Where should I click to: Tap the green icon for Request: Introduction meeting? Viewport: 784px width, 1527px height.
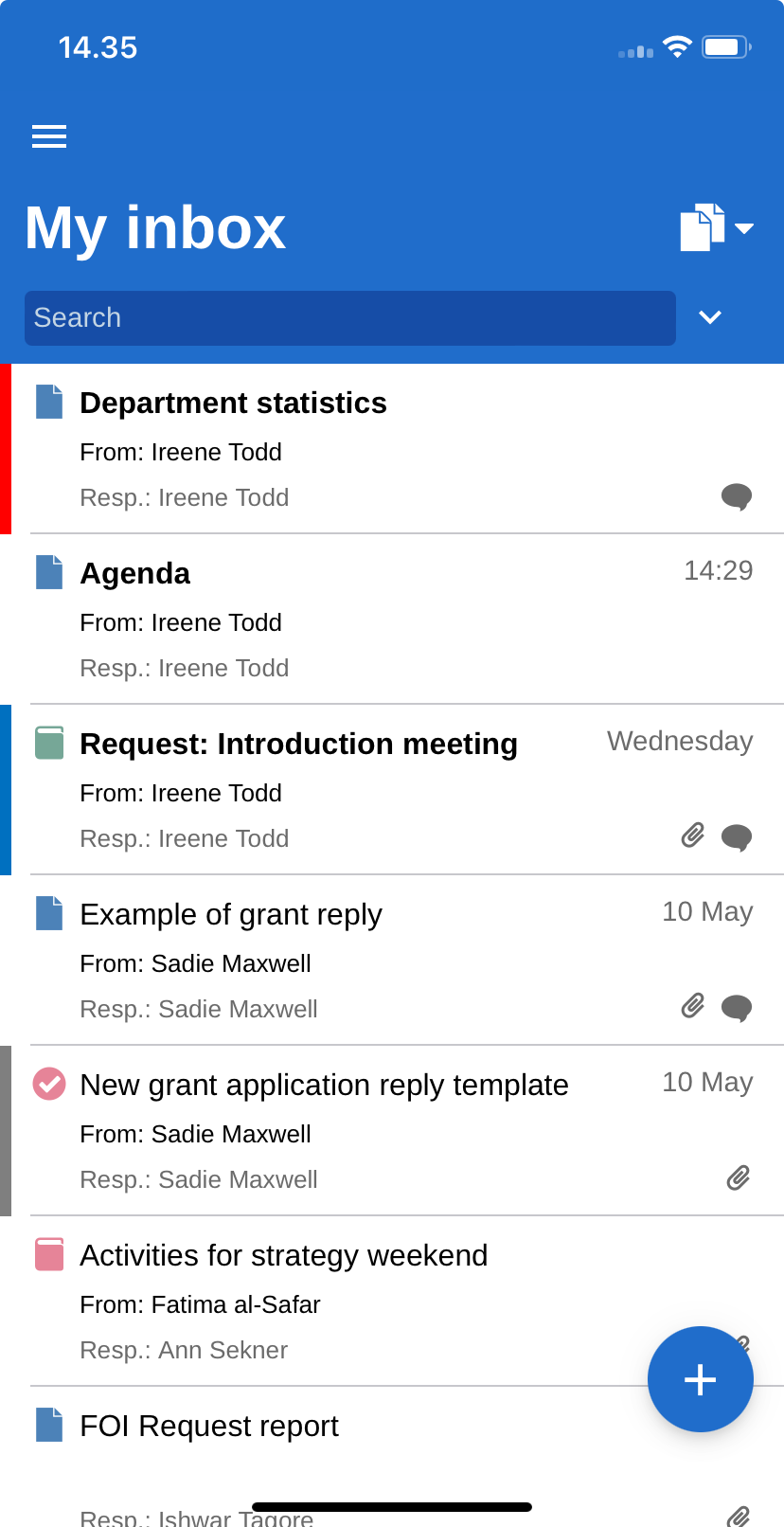(49, 743)
